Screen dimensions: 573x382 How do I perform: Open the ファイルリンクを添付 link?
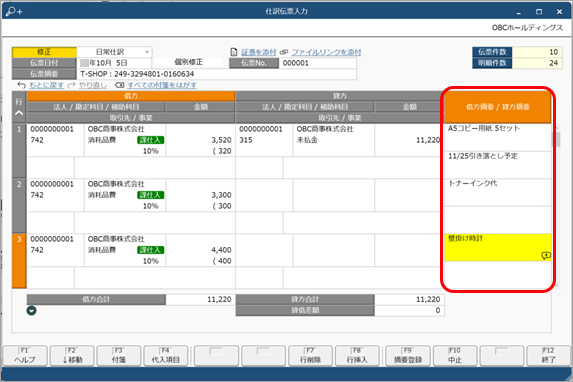[326, 52]
